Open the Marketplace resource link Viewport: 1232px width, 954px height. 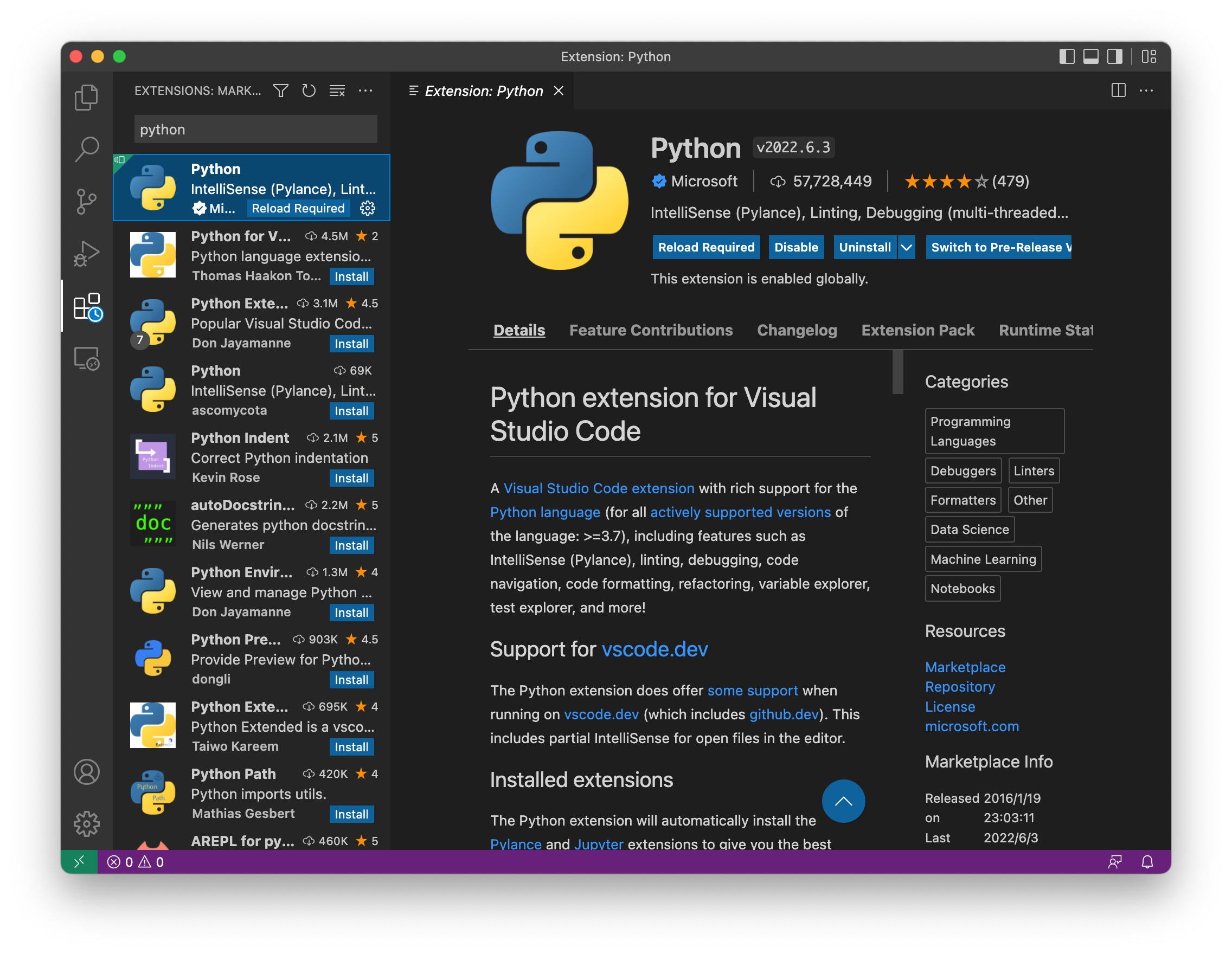pyautogui.click(x=965, y=667)
